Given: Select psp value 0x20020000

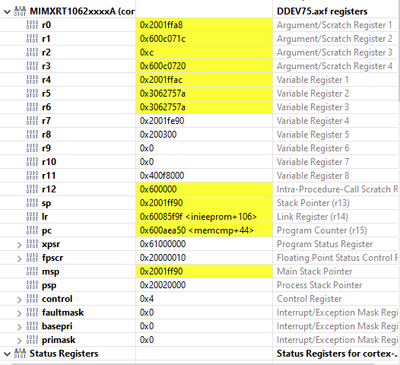Looking at the screenshot, I should coord(163,285).
